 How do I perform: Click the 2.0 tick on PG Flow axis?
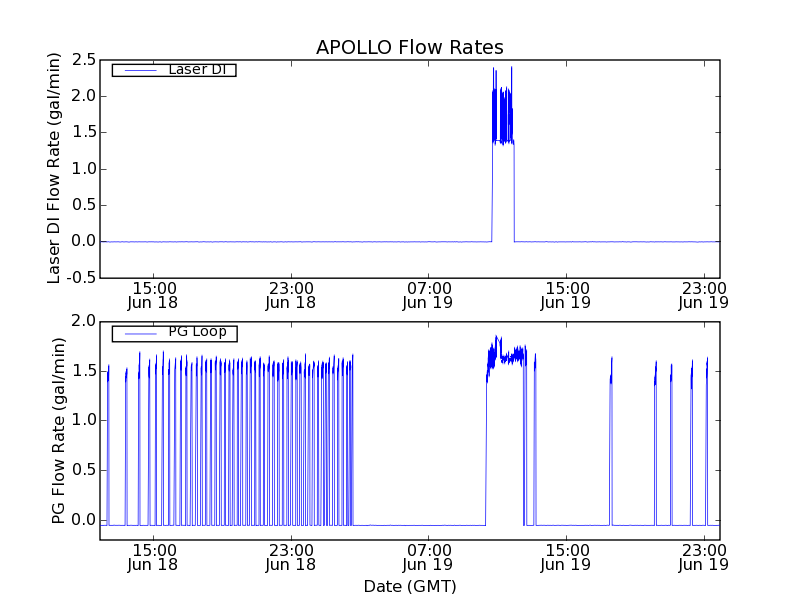pyautogui.click(x=84, y=321)
